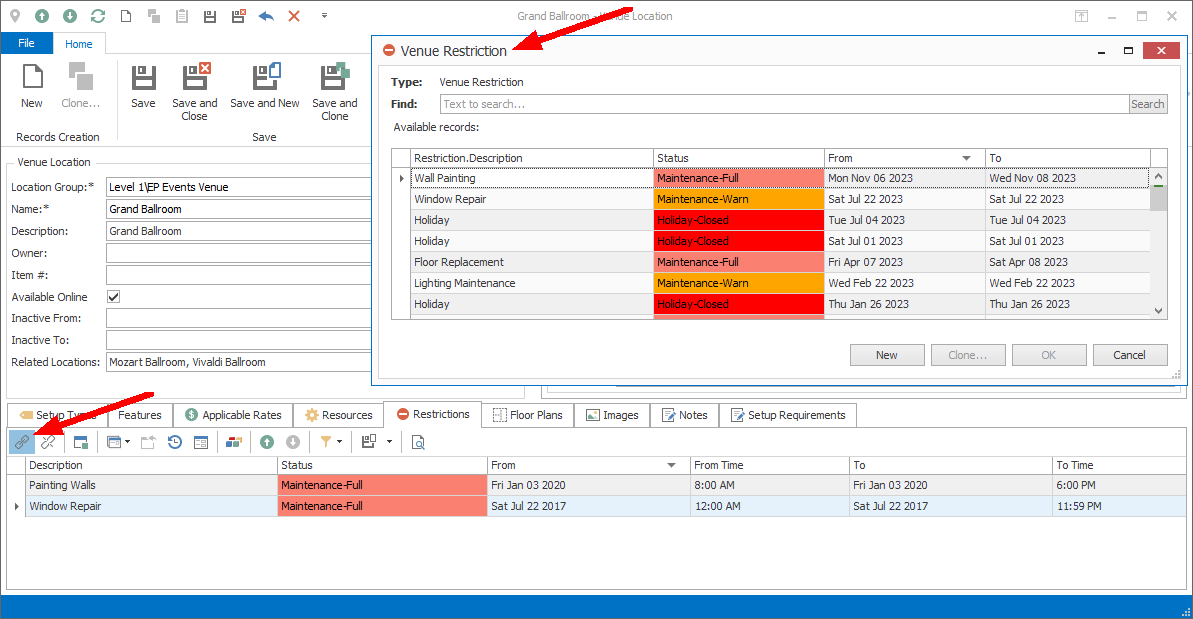Select the Restrictions tab
This screenshot has width=1193, height=619.
click(x=433, y=414)
